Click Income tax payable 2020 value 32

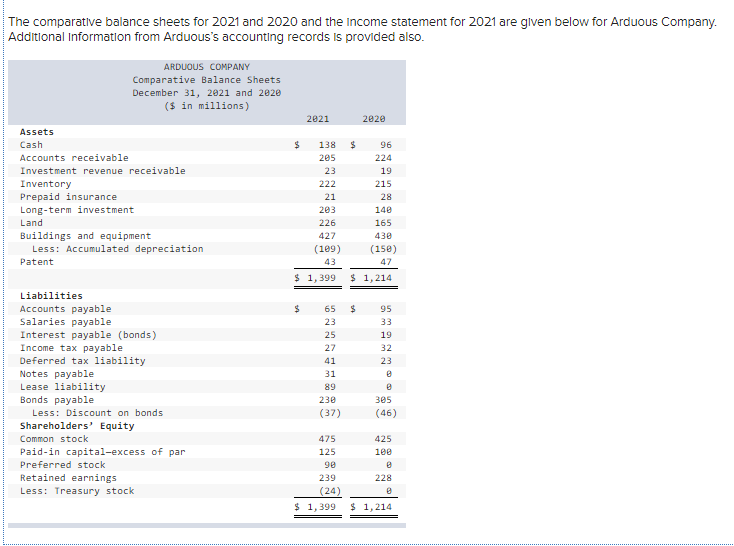[386, 348]
